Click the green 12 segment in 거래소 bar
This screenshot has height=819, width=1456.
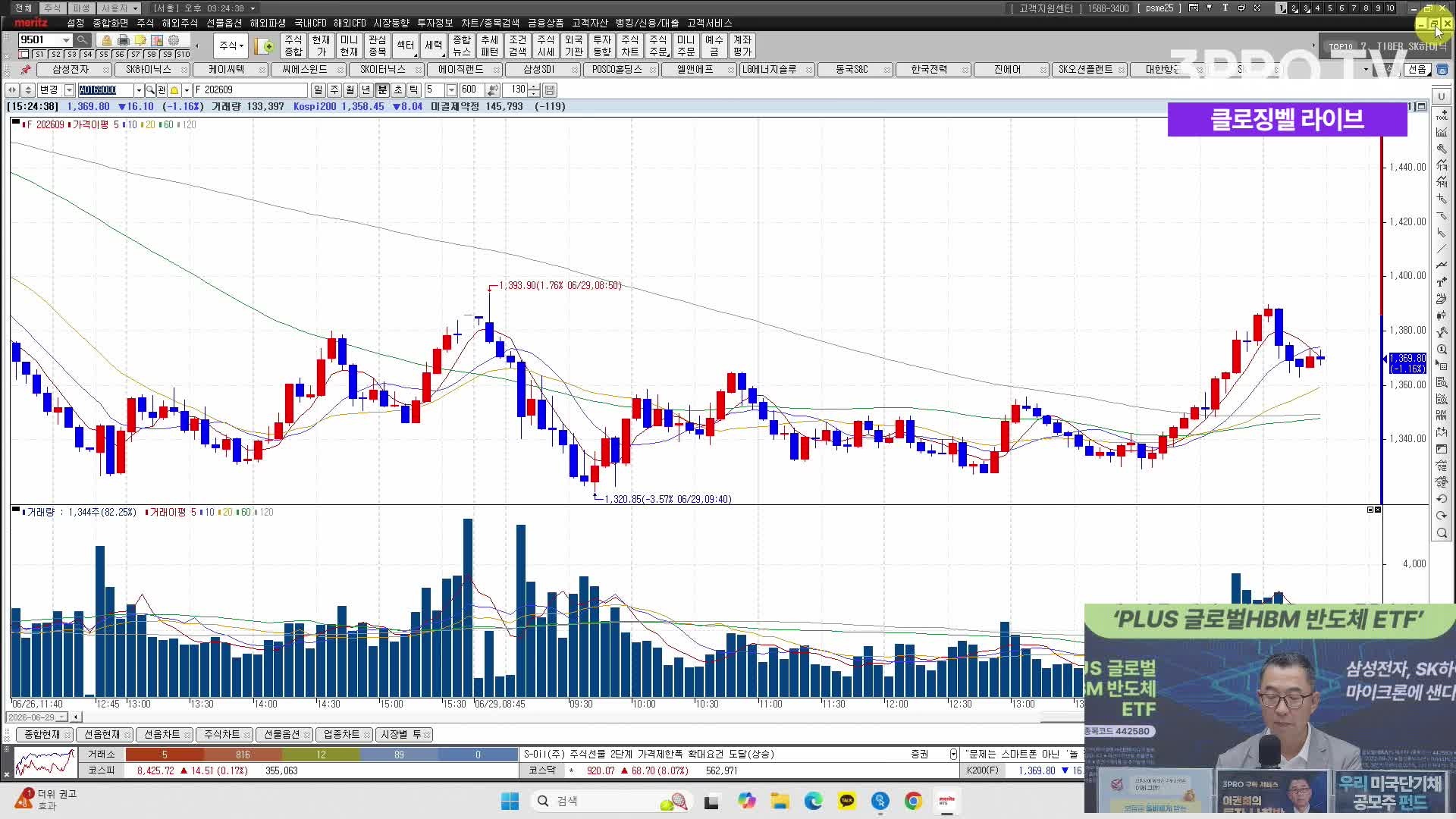point(321,755)
